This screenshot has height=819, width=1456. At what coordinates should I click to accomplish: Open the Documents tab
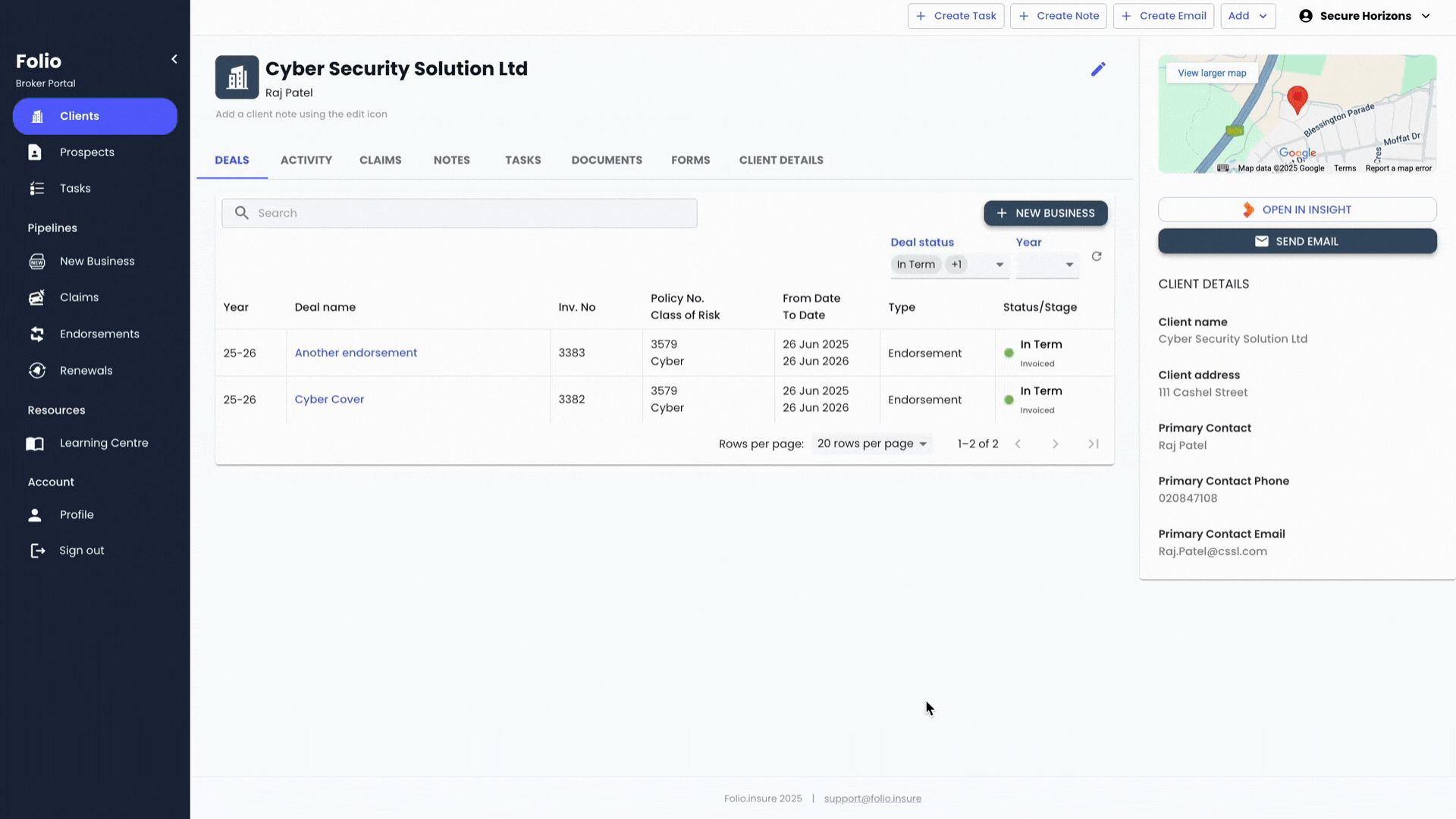[x=606, y=161]
